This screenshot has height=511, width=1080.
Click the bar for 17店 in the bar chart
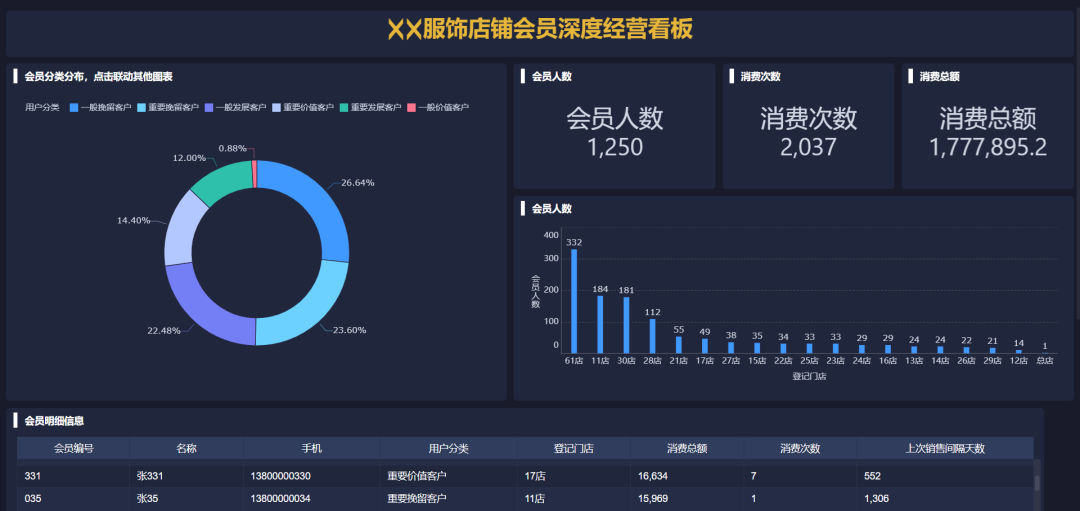pos(705,346)
